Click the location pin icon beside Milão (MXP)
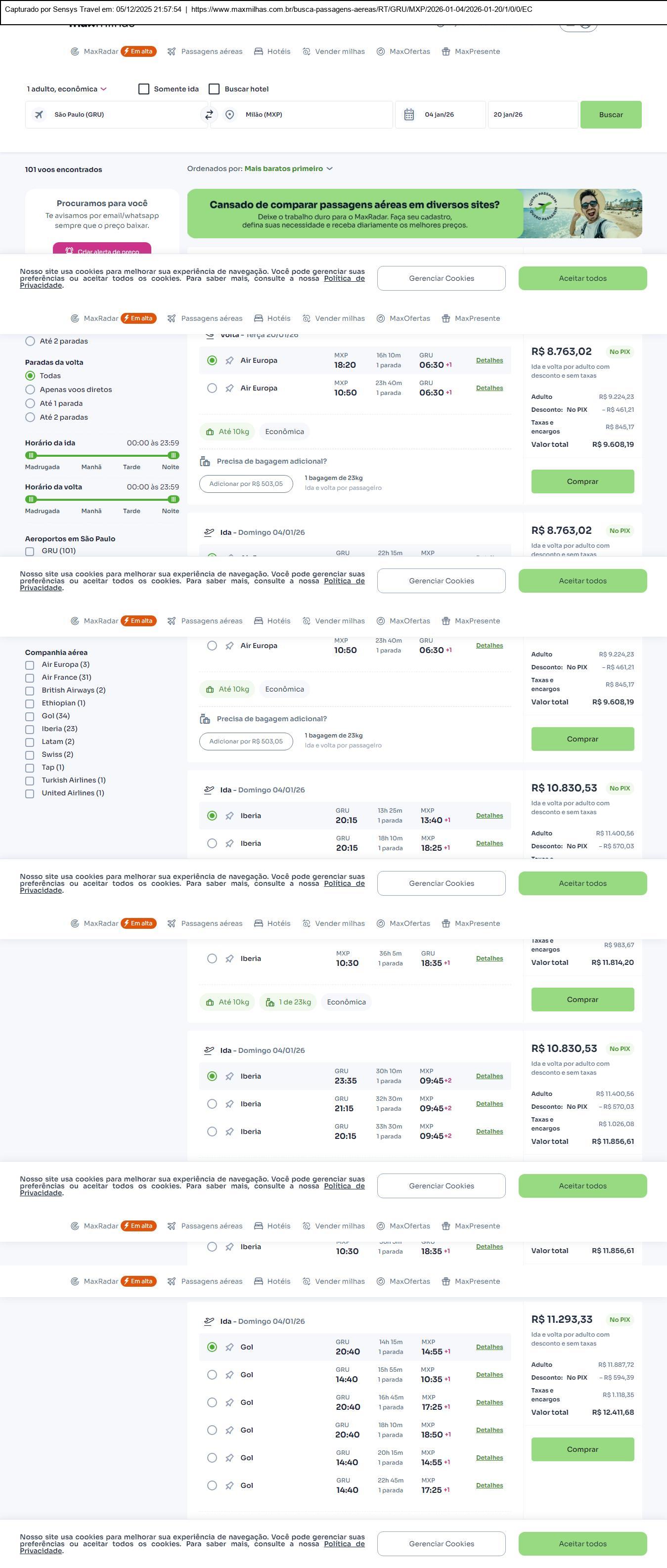667x1568 pixels. click(x=229, y=114)
